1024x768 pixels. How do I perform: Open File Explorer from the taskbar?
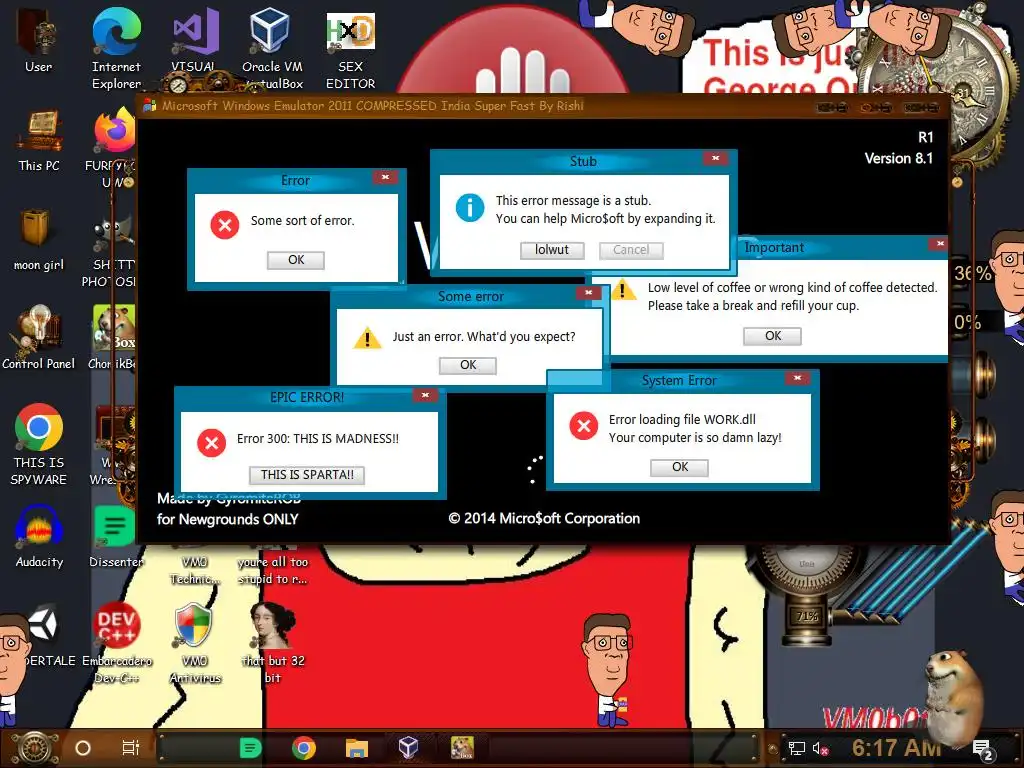click(x=357, y=748)
